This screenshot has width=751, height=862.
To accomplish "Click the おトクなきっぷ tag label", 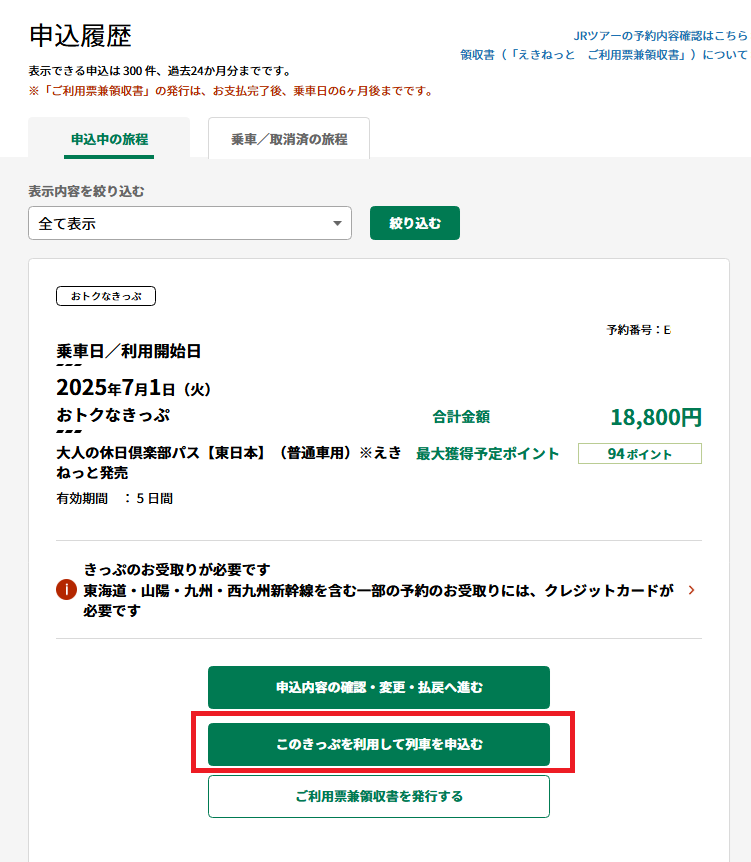I will pyautogui.click(x=106, y=296).
